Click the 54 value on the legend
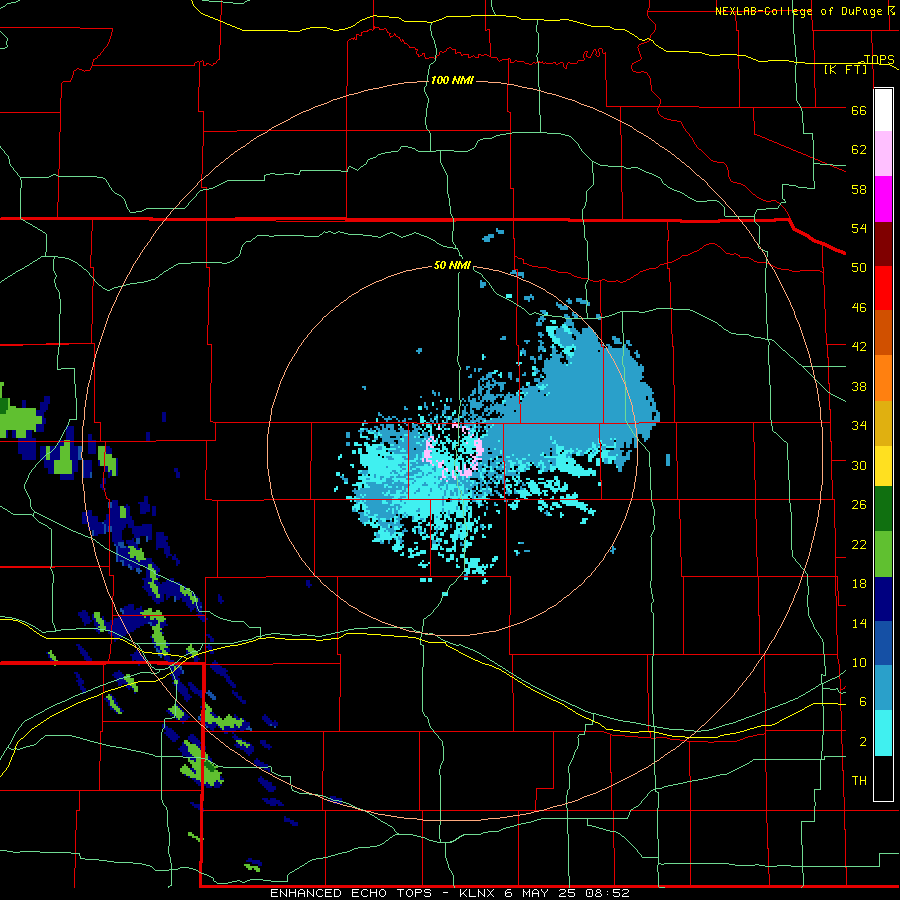Screen dimensions: 900x900 point(859,228)
